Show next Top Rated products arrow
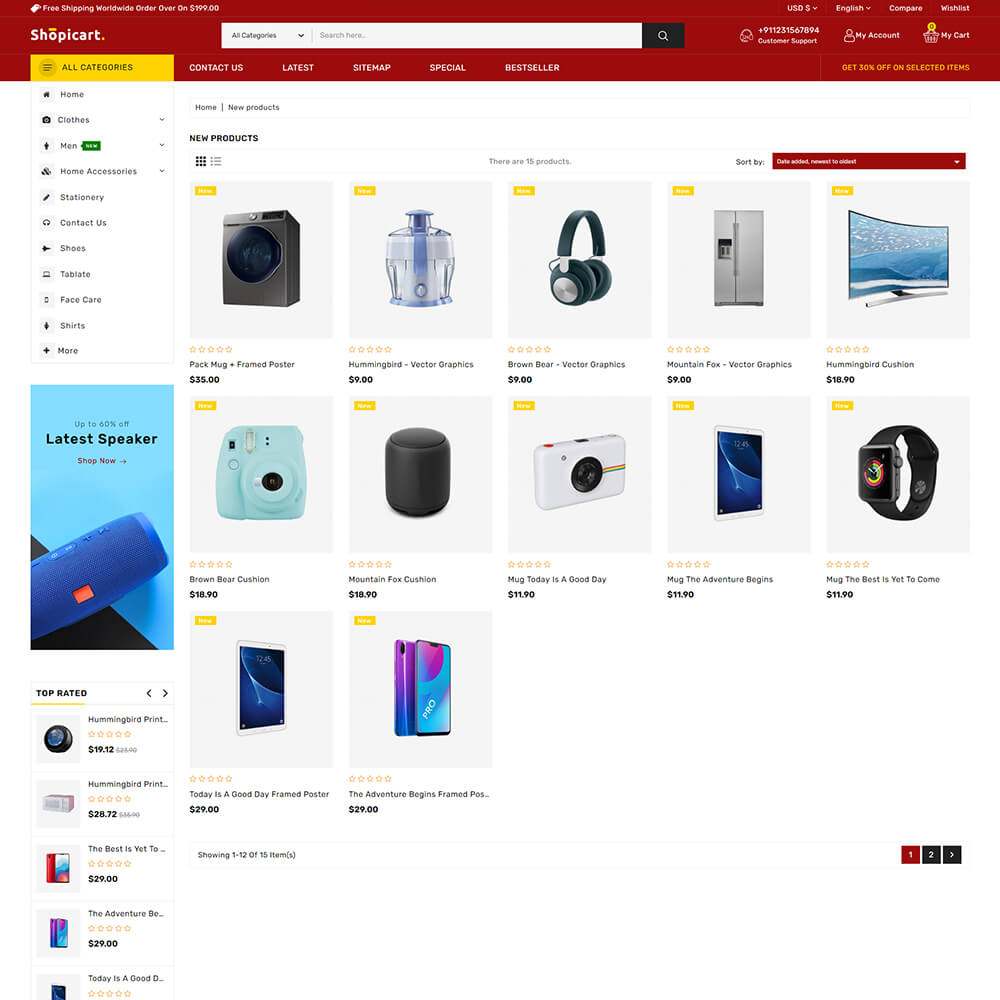The width and height of the screenshot is (1000, 1000). pyautogui.click(x=165, y=693)
